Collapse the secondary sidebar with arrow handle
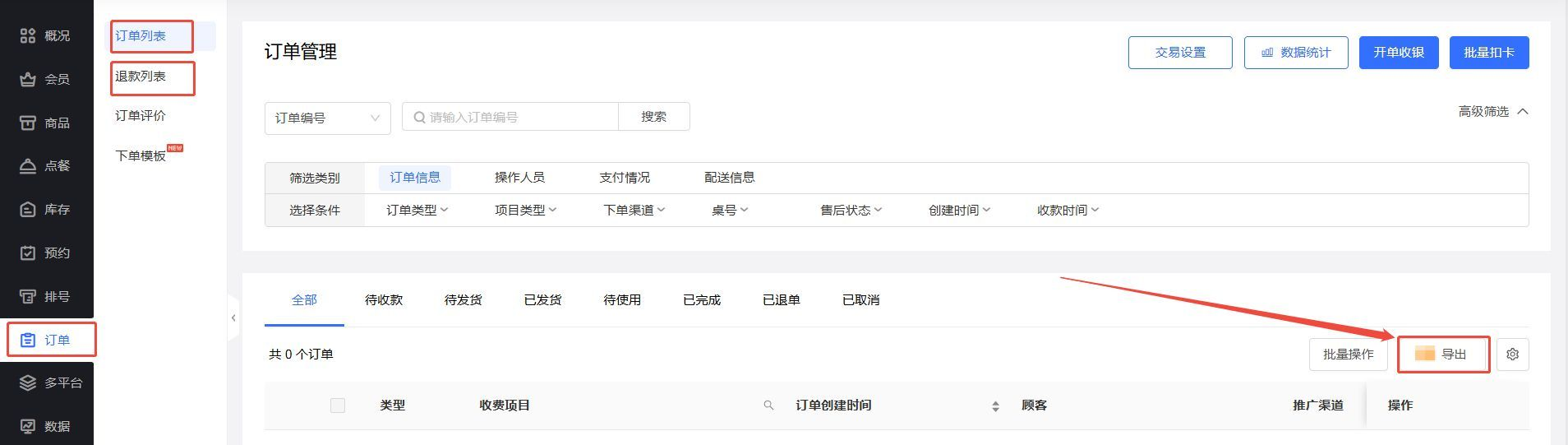Screen dimensions: 1568x445 point(233,318)
